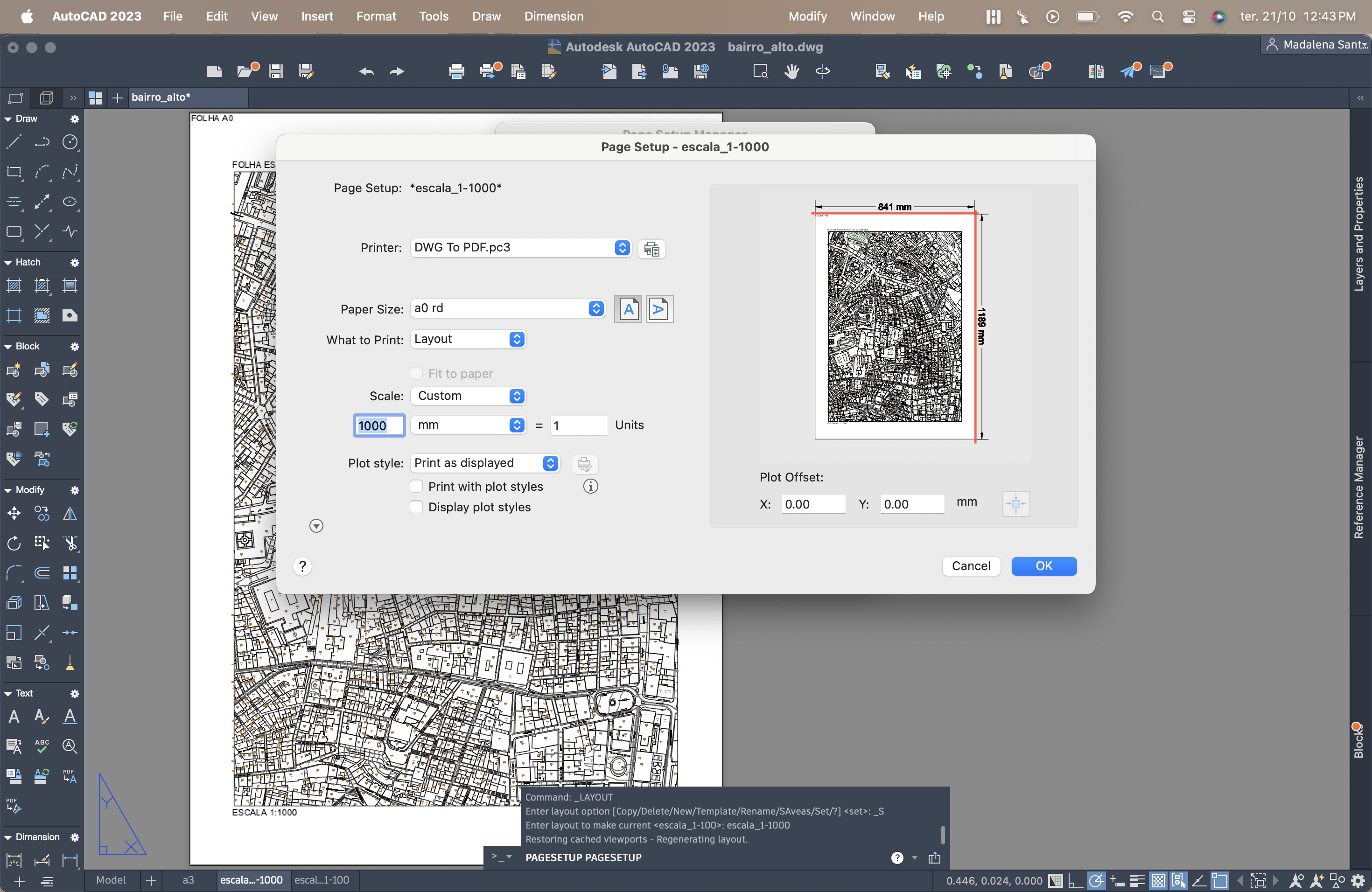Enable Print with plot styles checkbox
Screen dimensions: 1372x892
[416, 486]
